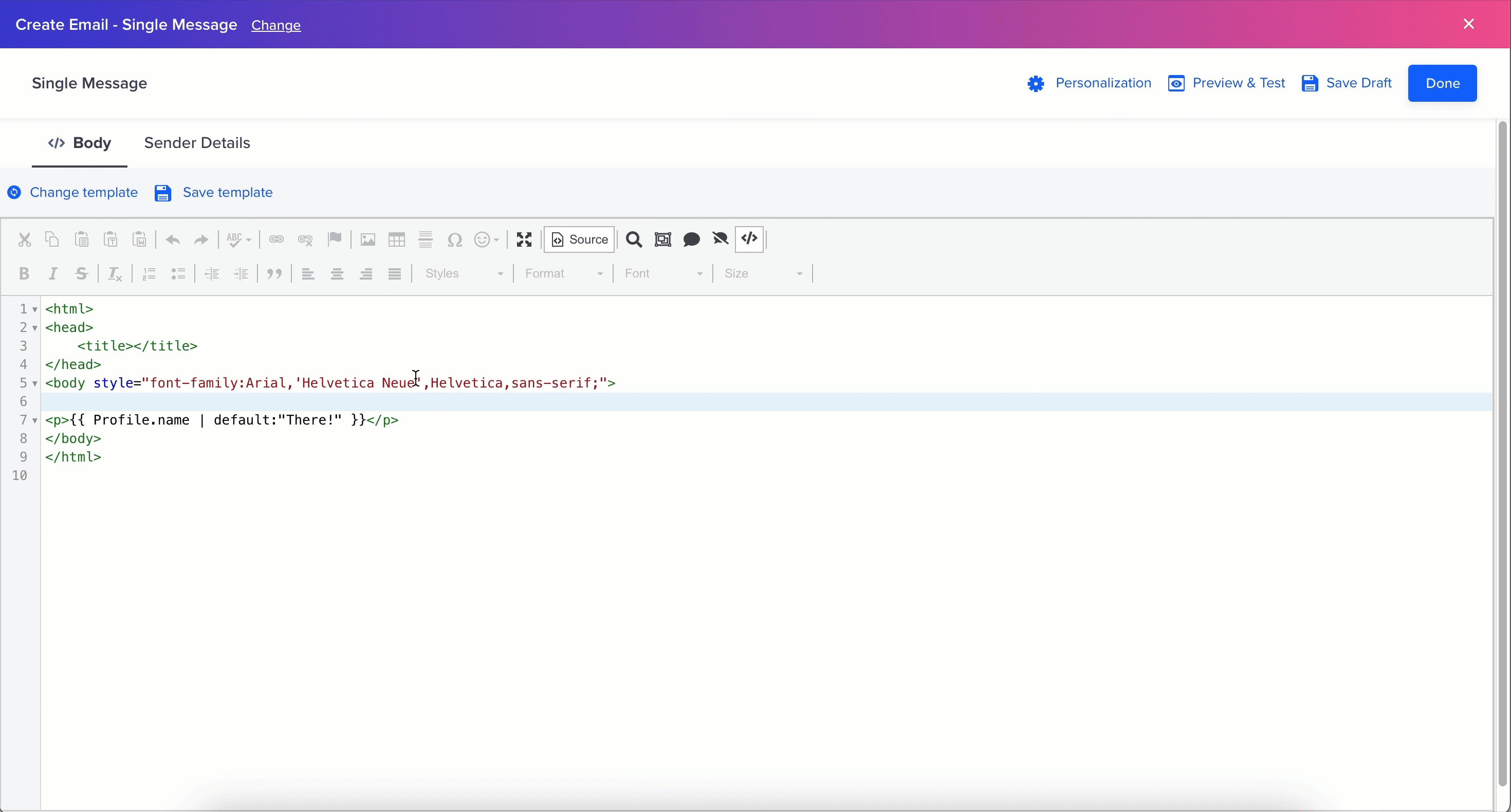Maximize the editor with the expand-arrows icon
The width and height of the screenshot is (1511, 812).
tap(524, 239)
